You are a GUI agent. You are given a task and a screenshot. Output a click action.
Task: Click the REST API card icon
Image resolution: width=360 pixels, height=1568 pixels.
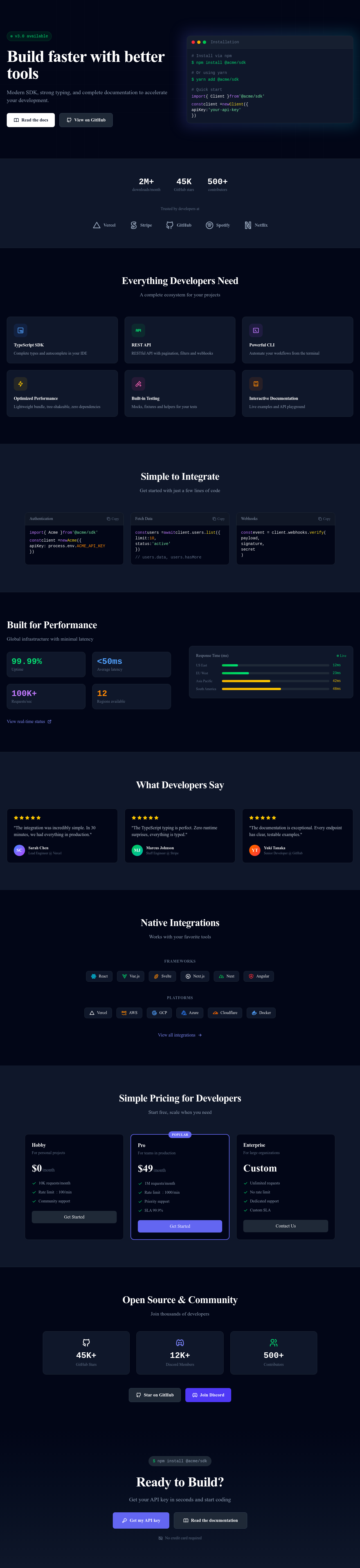click(x=138, y=330)
